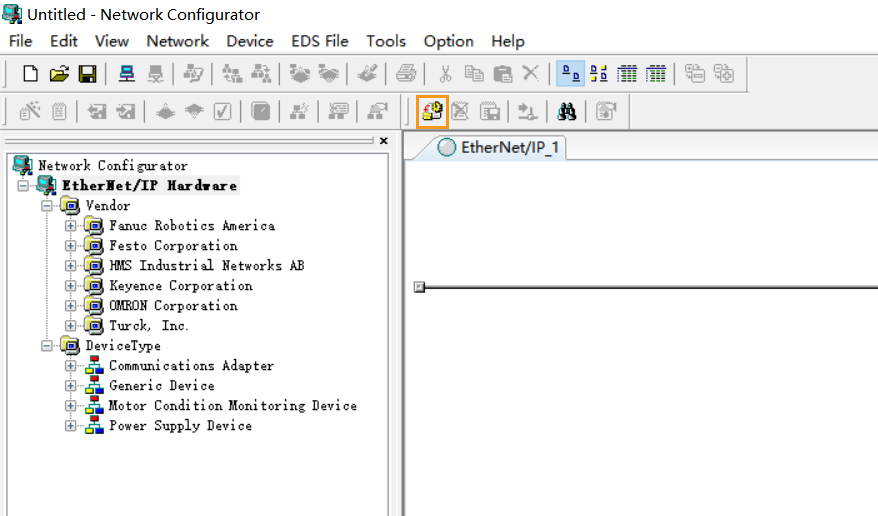
Task: Switch to the details view icon
Action: 656,73
